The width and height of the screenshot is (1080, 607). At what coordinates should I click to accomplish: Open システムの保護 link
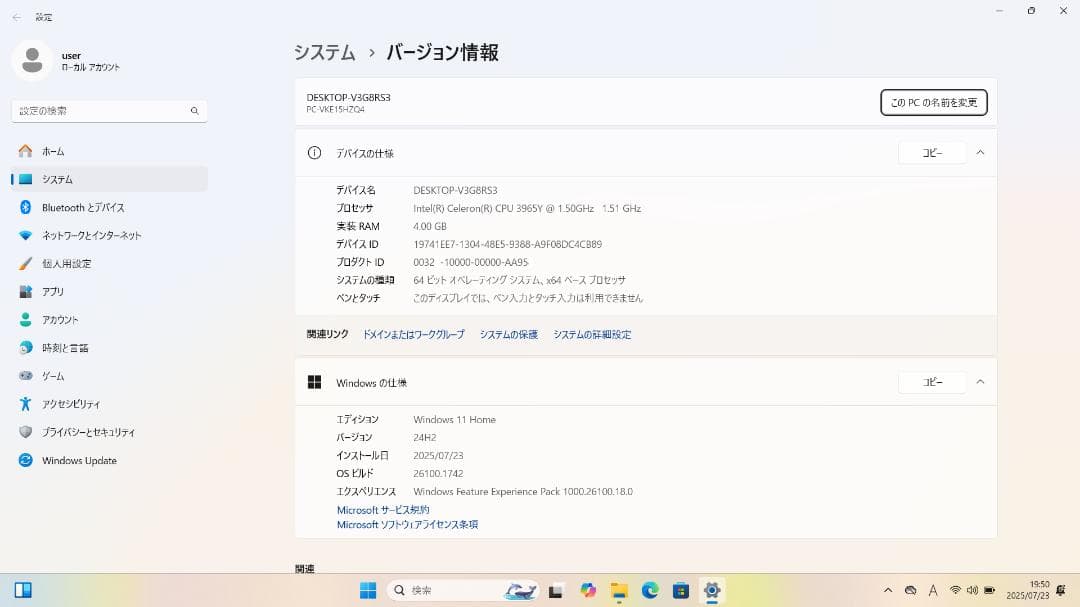[x=508, y=335]
